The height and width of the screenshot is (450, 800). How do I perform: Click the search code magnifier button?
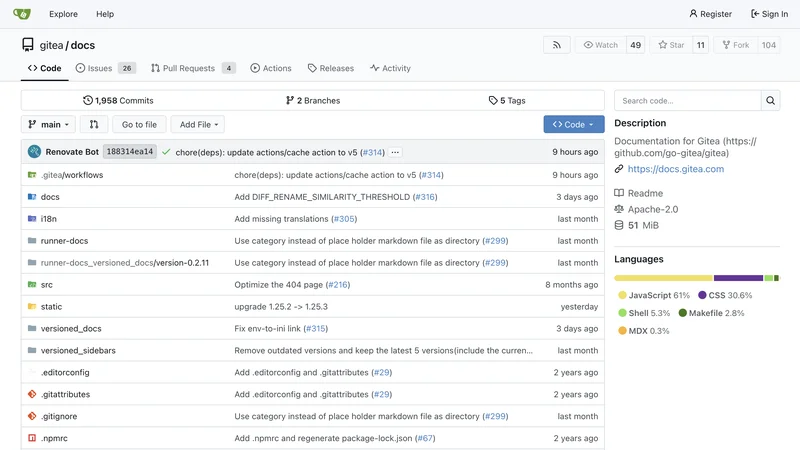pos(770,101)
